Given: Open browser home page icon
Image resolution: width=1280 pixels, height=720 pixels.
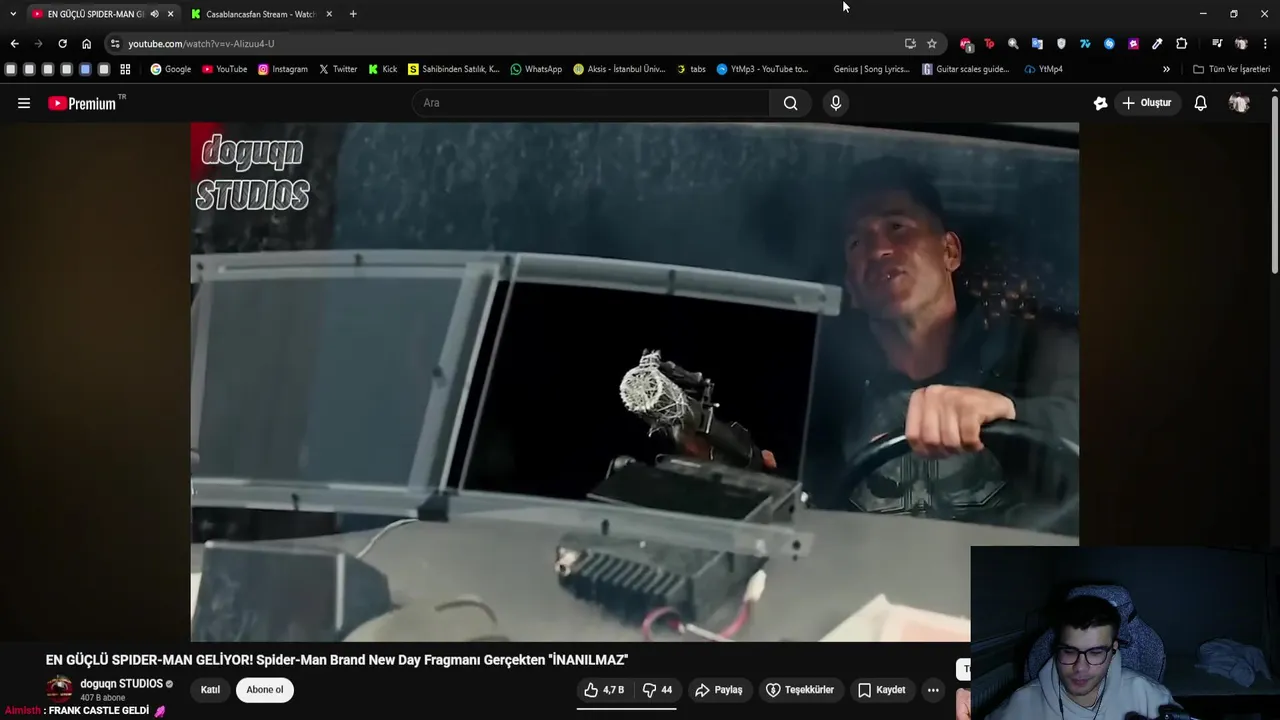Looking at the screenshot, I should (x=86, y=44).
